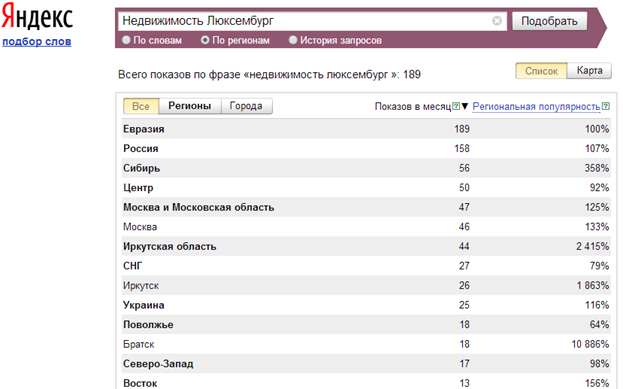Select the Иркутская область row
This screenshot has width=623, height=389.
[366, 246]
